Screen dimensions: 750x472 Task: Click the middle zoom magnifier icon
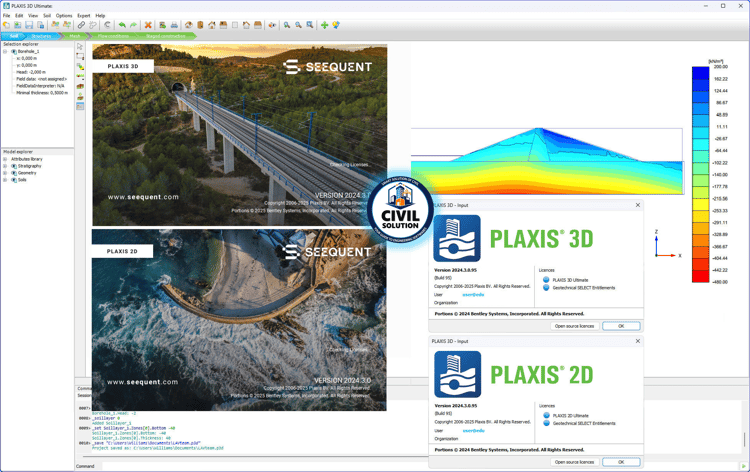coord(298,25)
